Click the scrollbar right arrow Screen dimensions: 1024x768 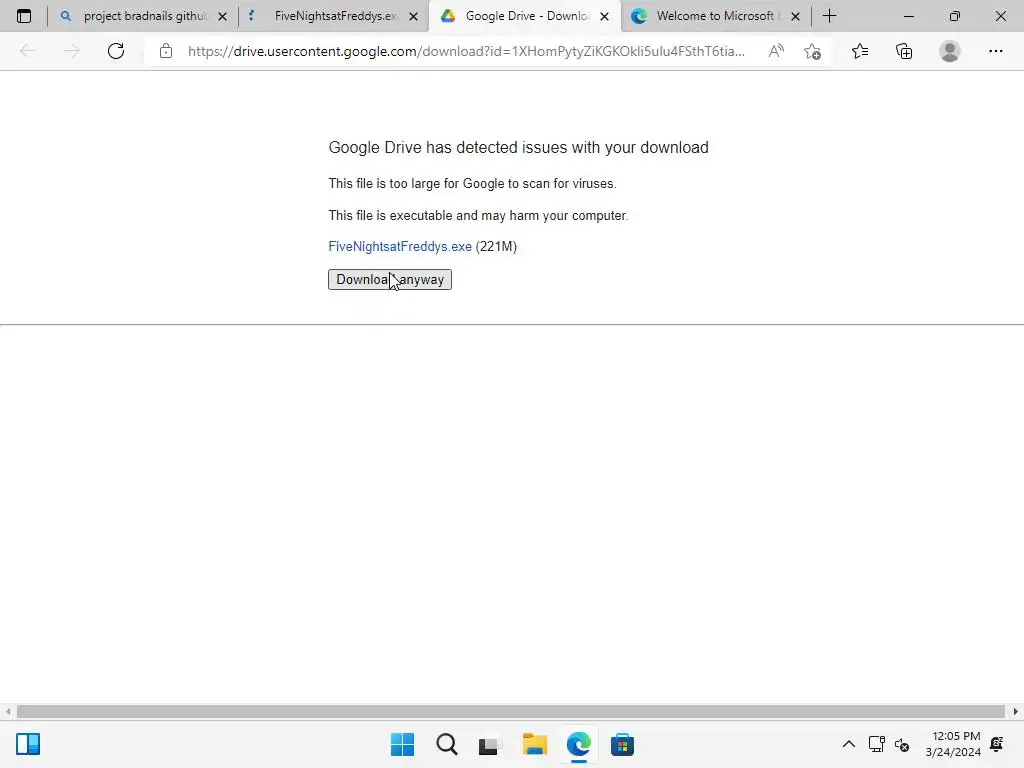(x=1016, y=711)
